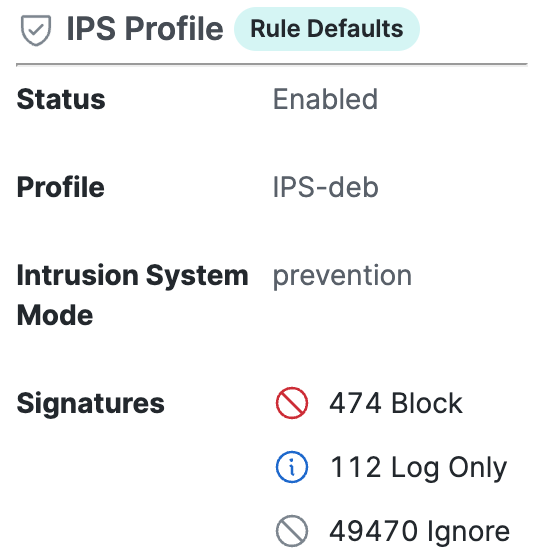Open the 474 Block signatures count

pyautogui.click(x=396, y=403)
